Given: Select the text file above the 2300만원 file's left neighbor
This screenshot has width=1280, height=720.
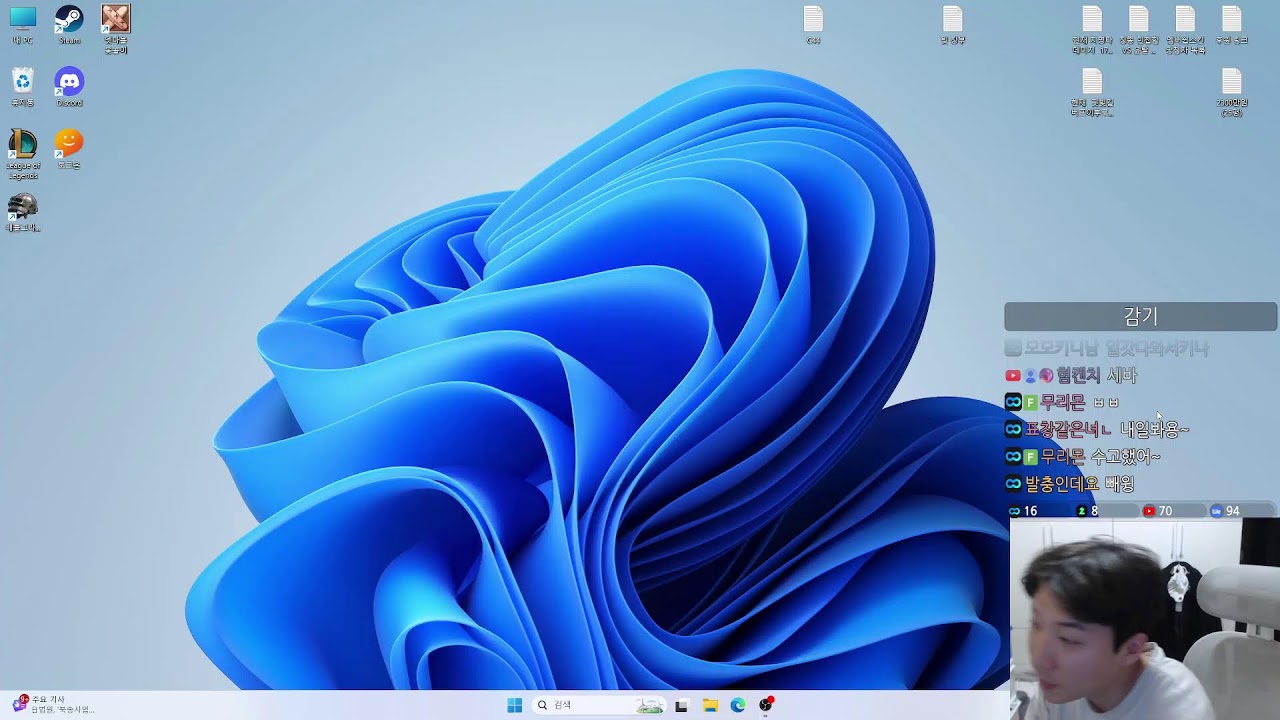Looking at the screenshot, I should pyautogui.click(x=1092, y=29).
